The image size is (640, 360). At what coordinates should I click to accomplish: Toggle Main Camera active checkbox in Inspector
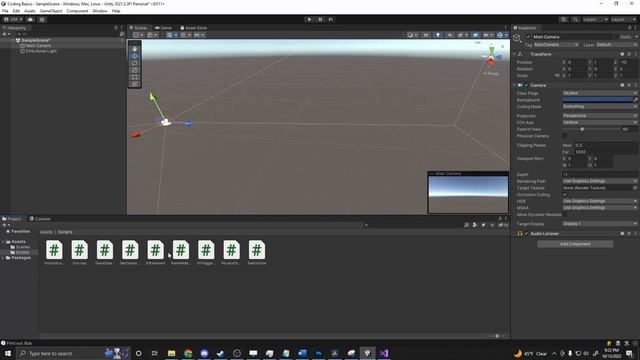pyautogui.click(x=529, y=37)
